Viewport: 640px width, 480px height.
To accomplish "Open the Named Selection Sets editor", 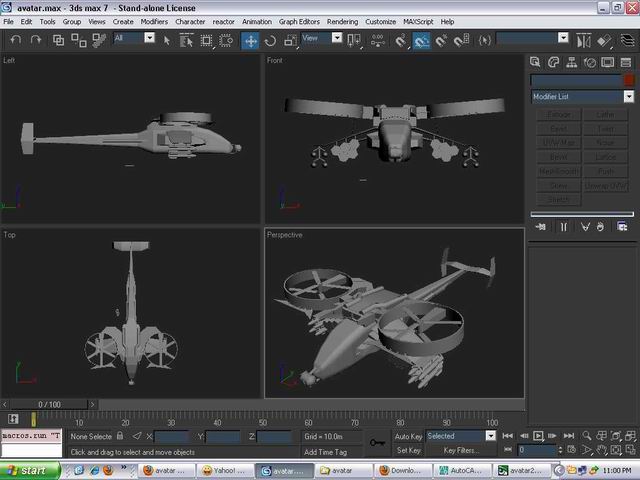I will pos(485,40).
